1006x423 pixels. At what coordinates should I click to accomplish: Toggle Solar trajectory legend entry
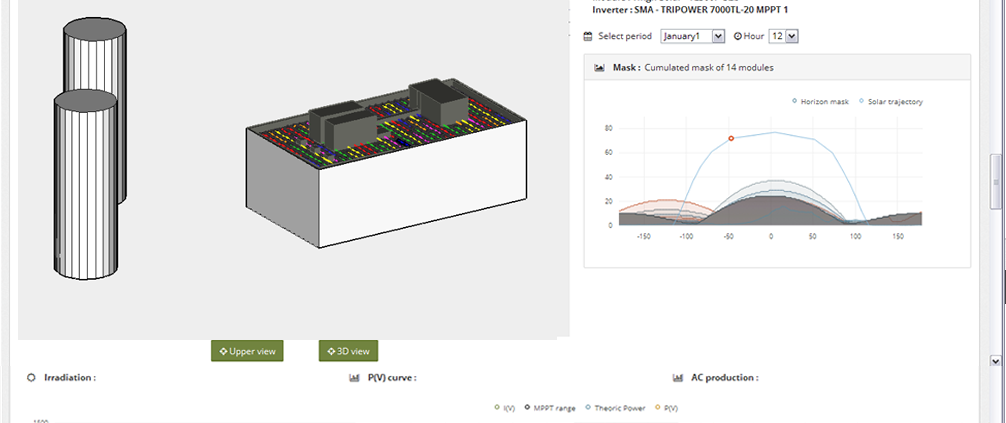[891, 101]
